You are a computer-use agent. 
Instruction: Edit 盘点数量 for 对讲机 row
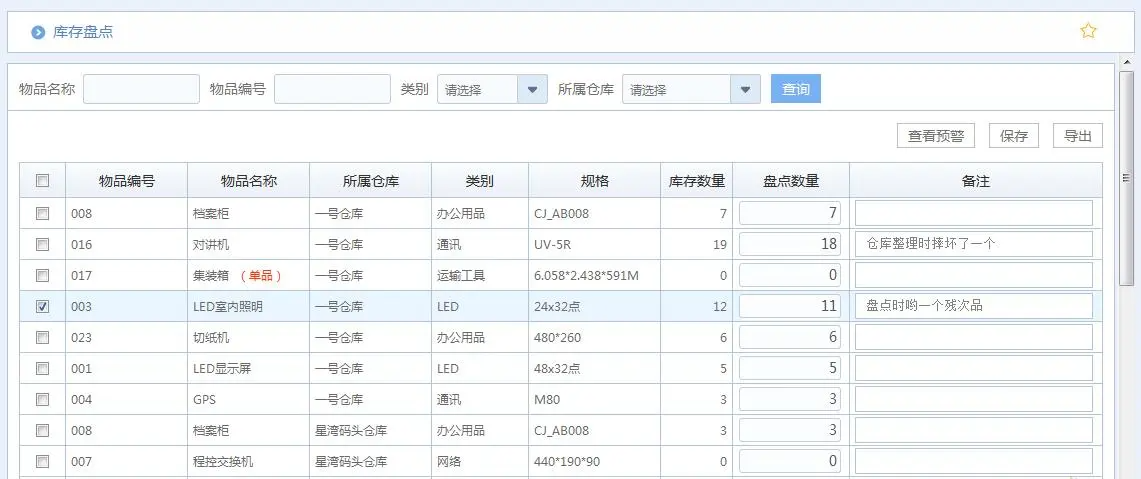click(x=790, y=244)
